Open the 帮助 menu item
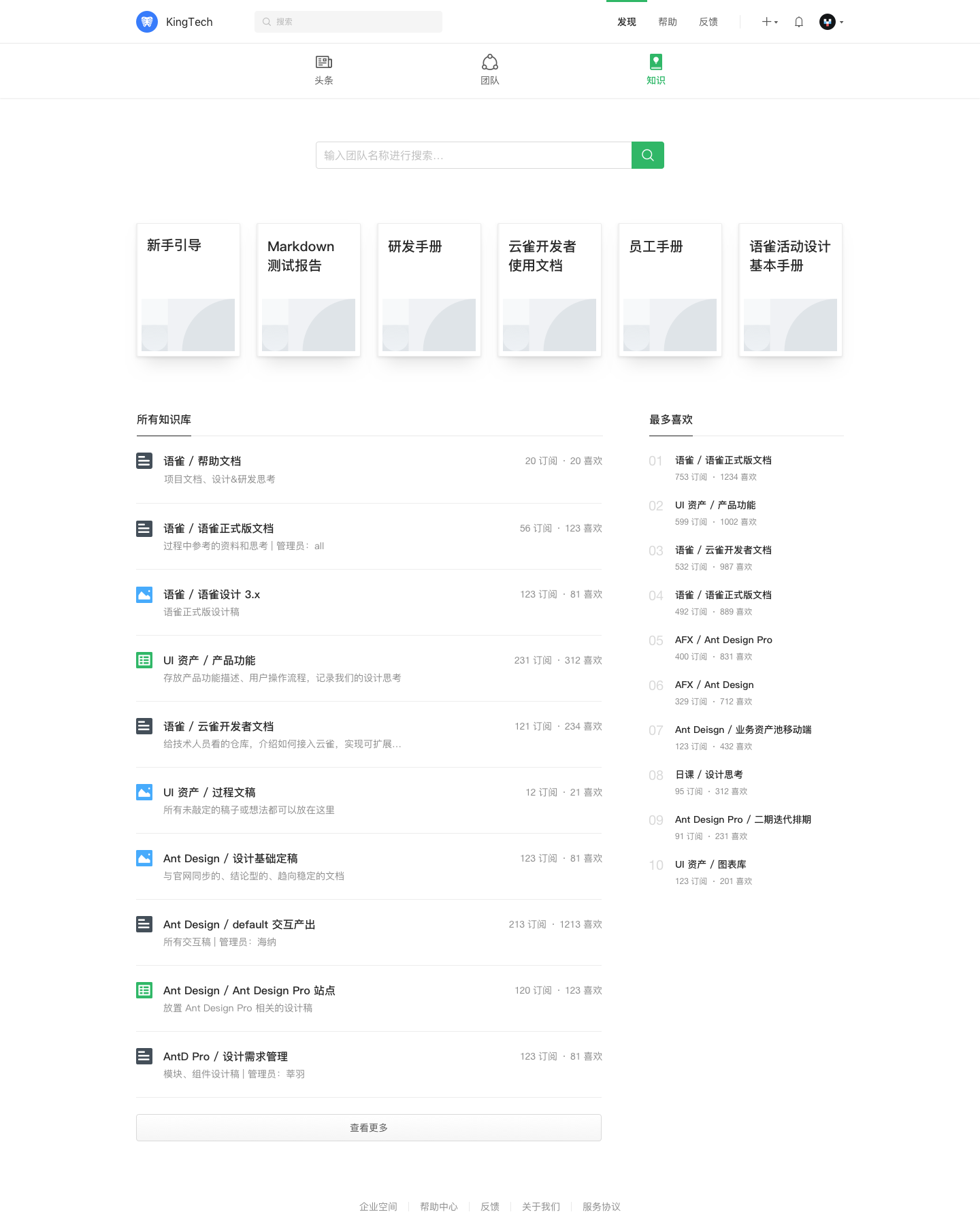Screen dimensions: 980x1225 tap(668, 22)
